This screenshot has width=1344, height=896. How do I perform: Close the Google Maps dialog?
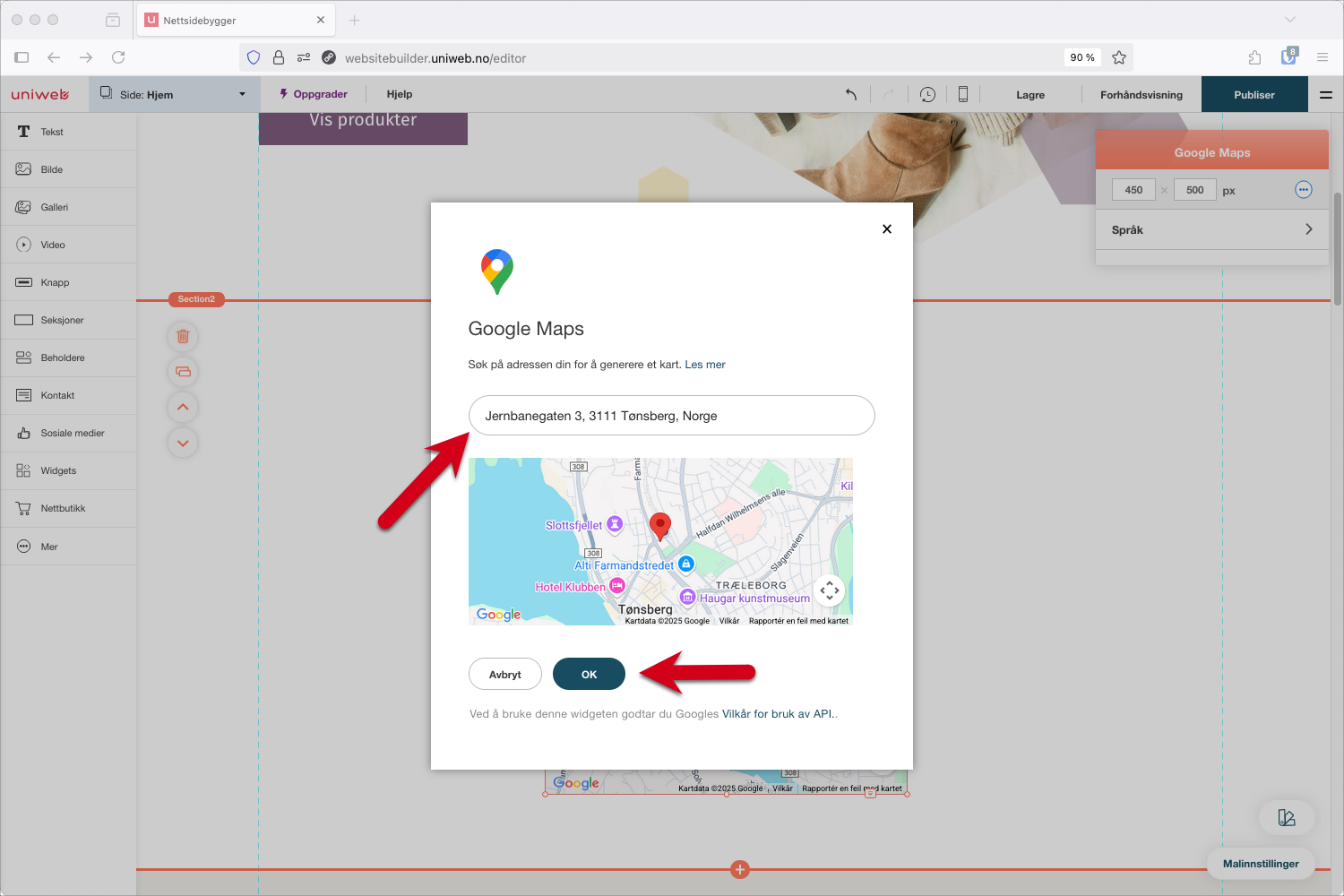[887, 228]
